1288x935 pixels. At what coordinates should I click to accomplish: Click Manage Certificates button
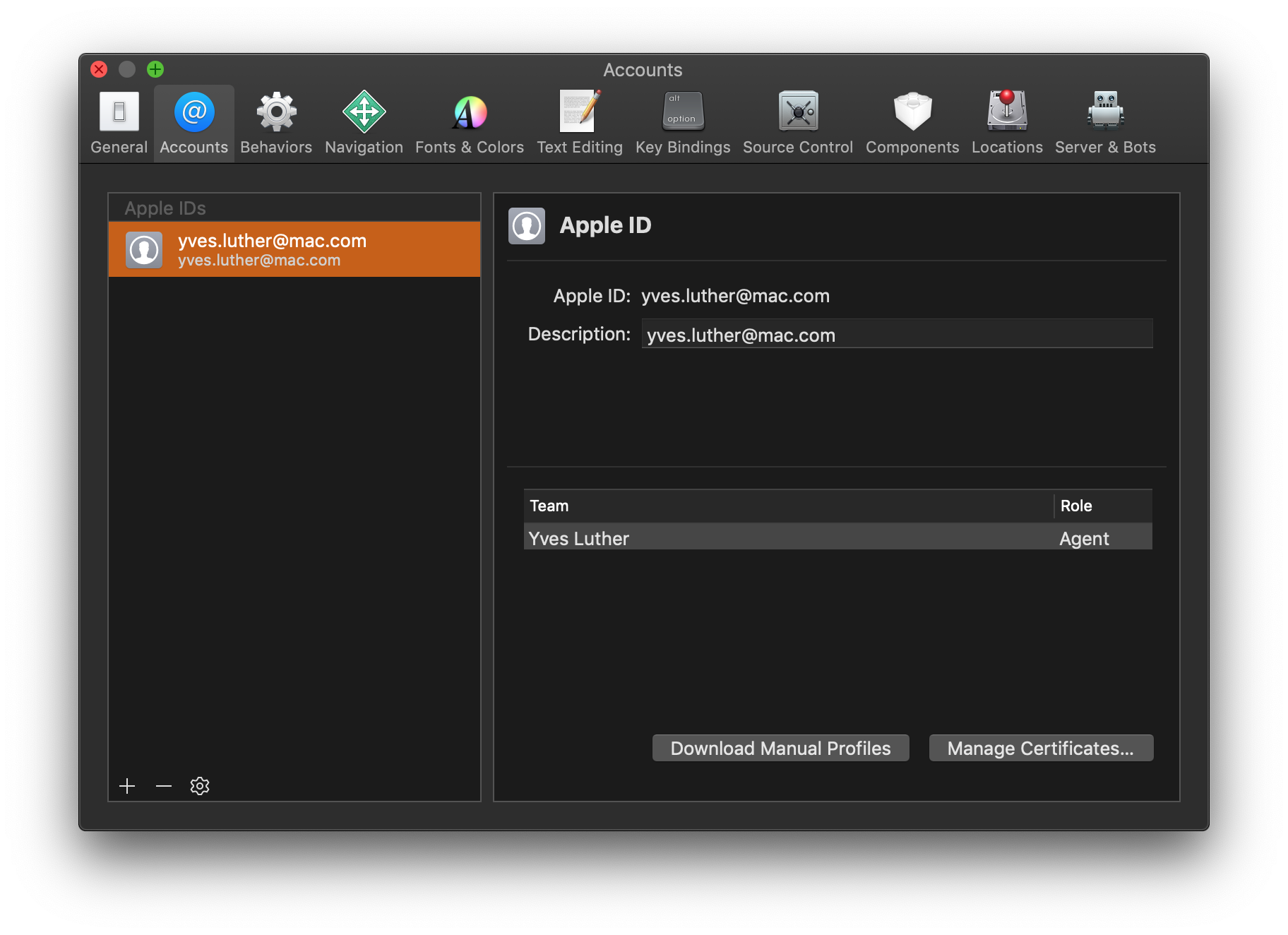click(x=1041, y=748)
